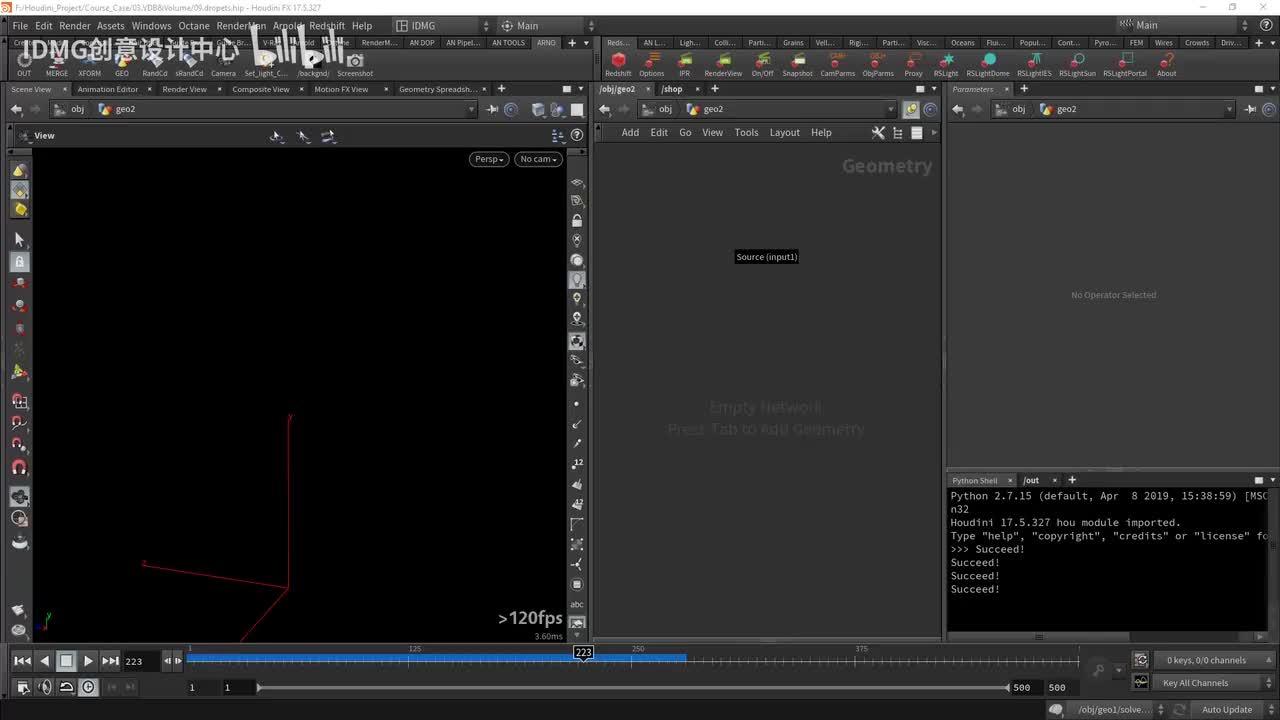Click the ObjParms shelf tool
The image size is (1280, 720).
click(x=878, y=61)
